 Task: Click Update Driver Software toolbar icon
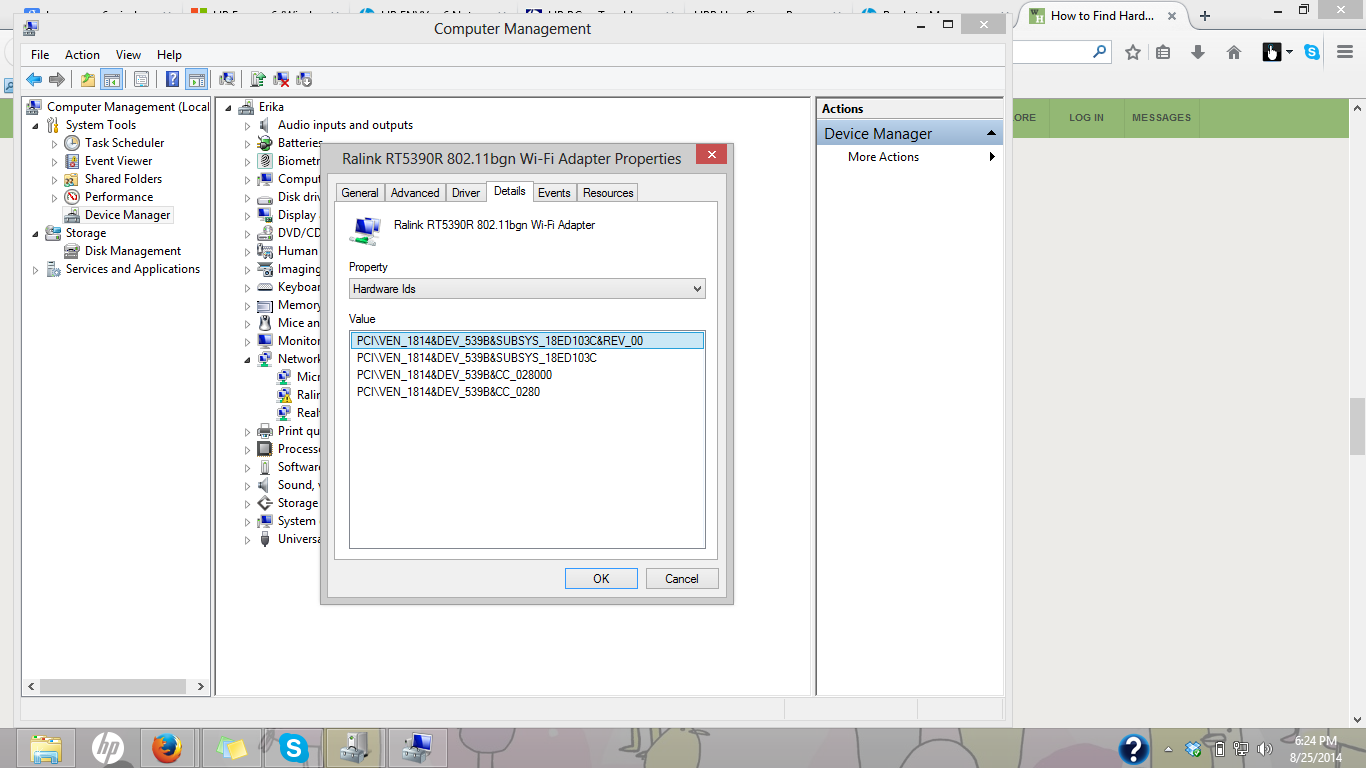[258, 80]
